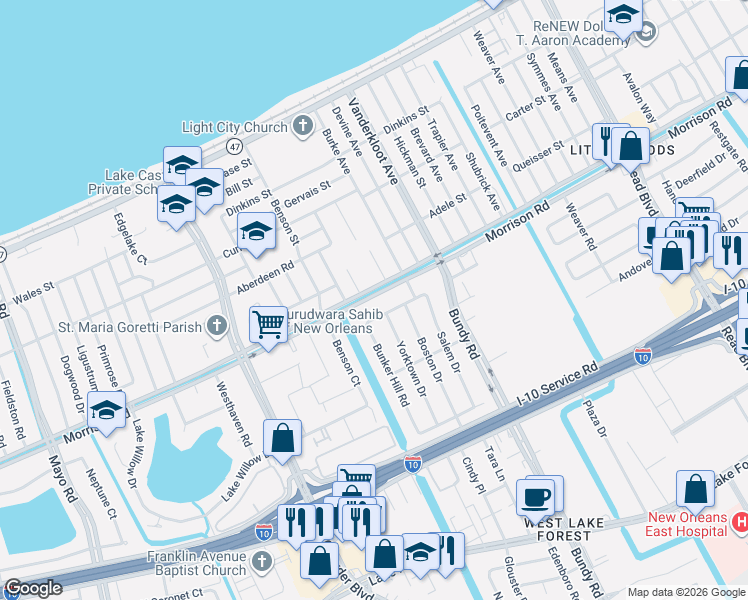Click the school marker at ReNEW Dolores T. Aaron Academy

tap(623, 17)
